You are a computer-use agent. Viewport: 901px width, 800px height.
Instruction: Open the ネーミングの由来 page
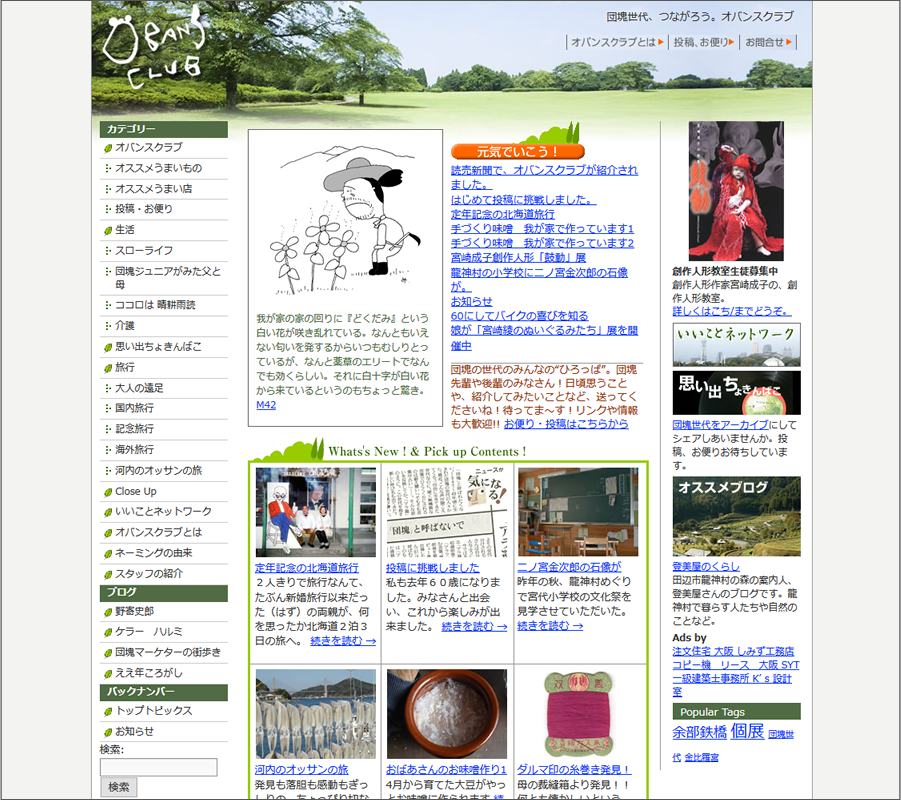(x=153, y=553)
